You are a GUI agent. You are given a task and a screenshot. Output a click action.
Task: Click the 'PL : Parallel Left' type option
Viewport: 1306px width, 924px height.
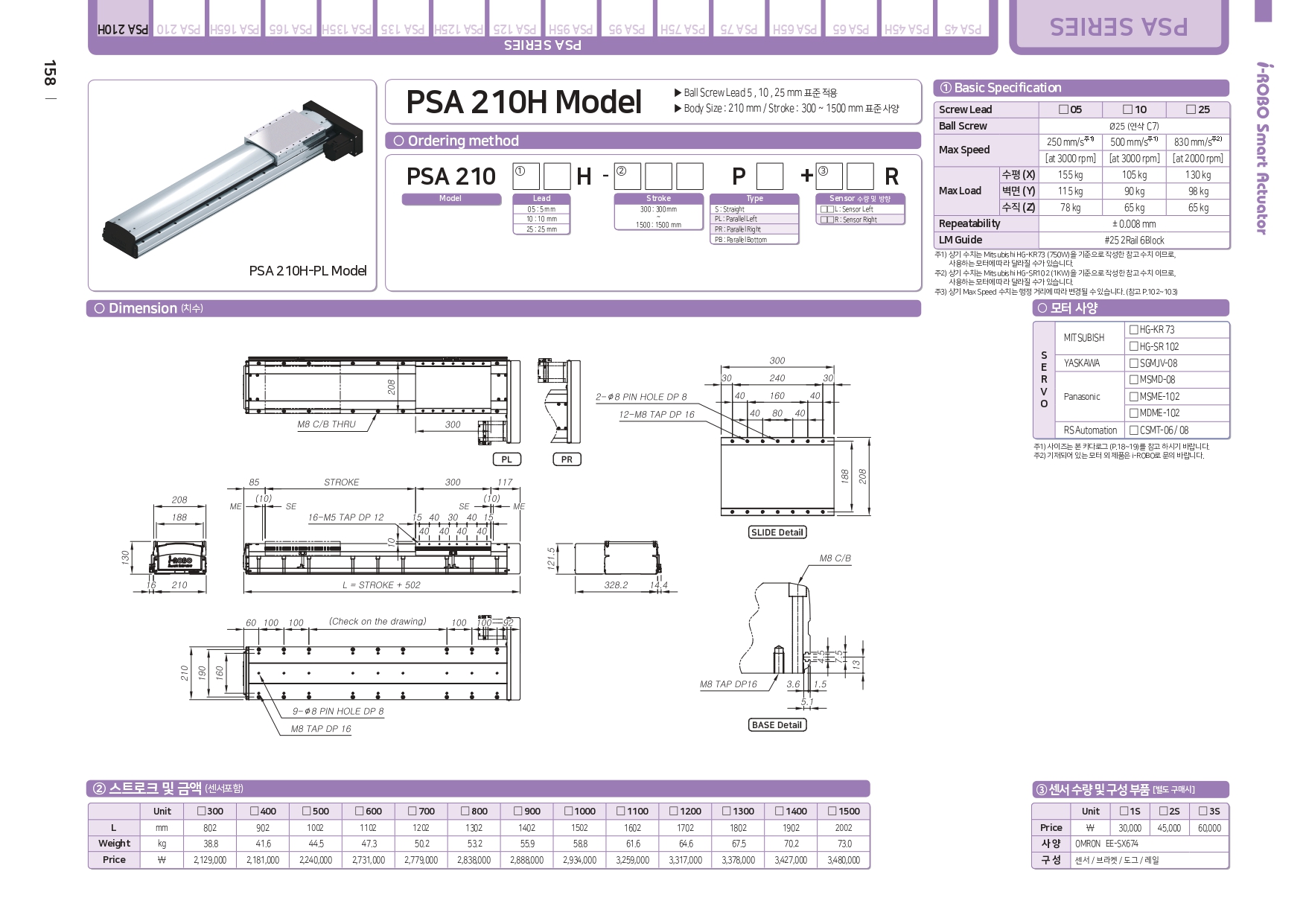click(x=754, y=219)
